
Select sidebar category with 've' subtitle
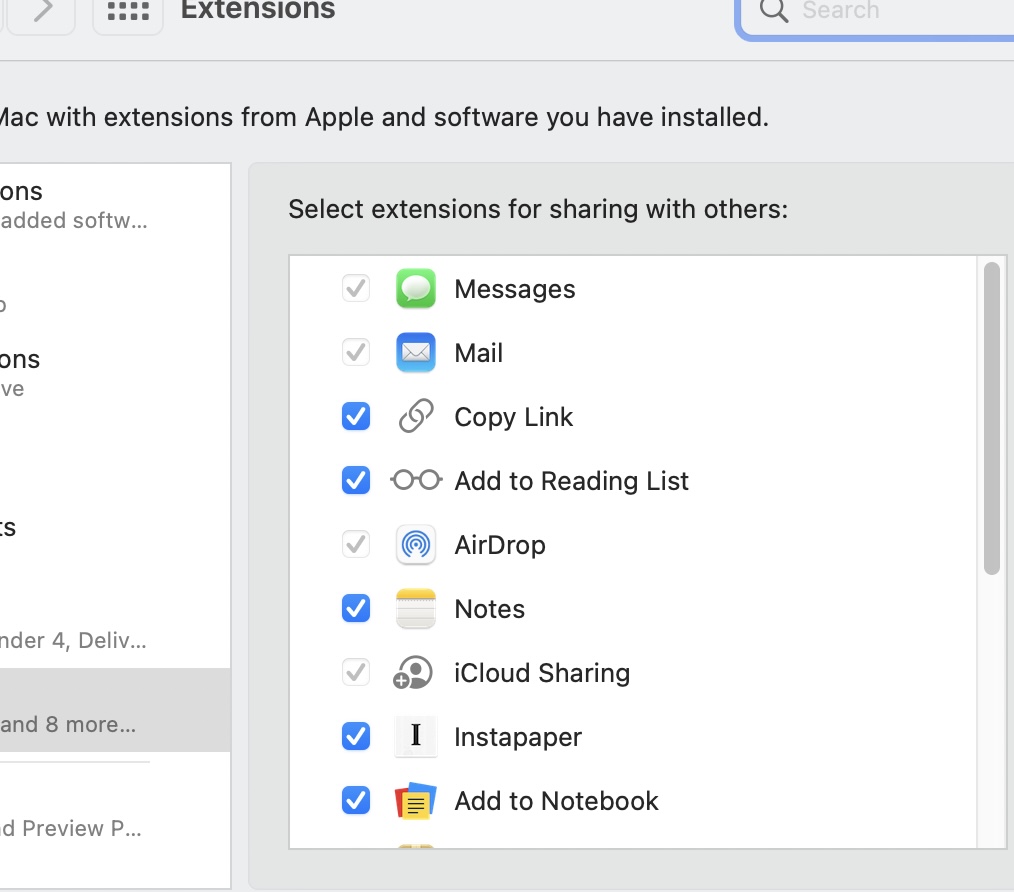tap(115, 374)
